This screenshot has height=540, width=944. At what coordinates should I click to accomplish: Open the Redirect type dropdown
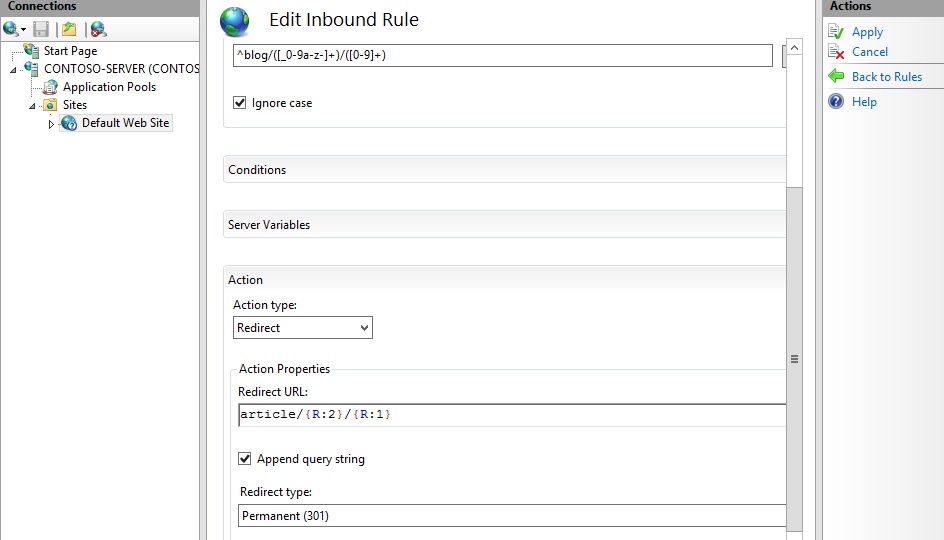click(x=512, y=516)
